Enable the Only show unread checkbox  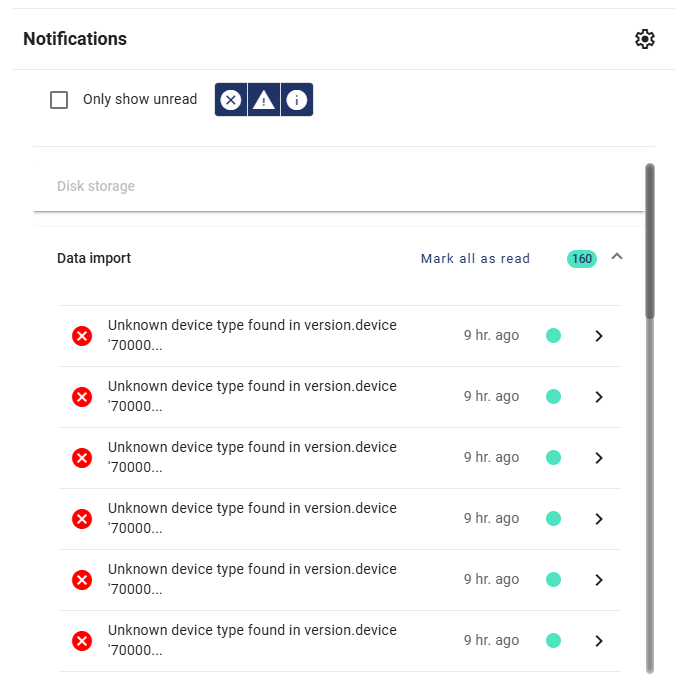pos(59,100)
